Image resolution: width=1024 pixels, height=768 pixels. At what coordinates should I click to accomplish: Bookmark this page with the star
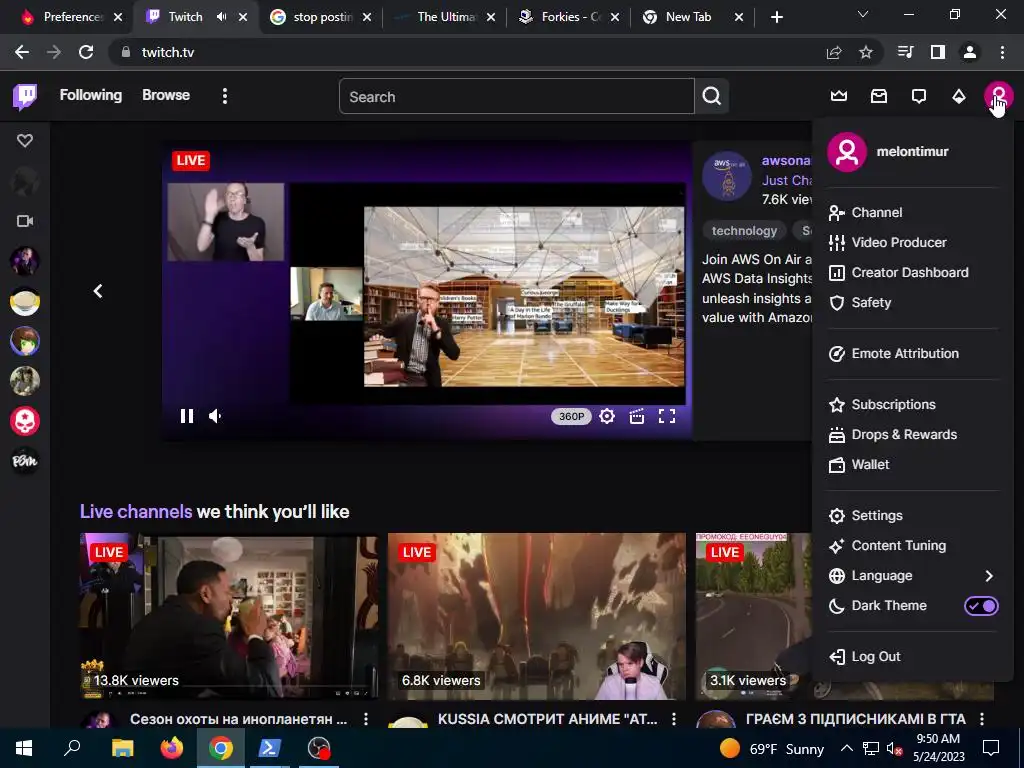(866, 52)
